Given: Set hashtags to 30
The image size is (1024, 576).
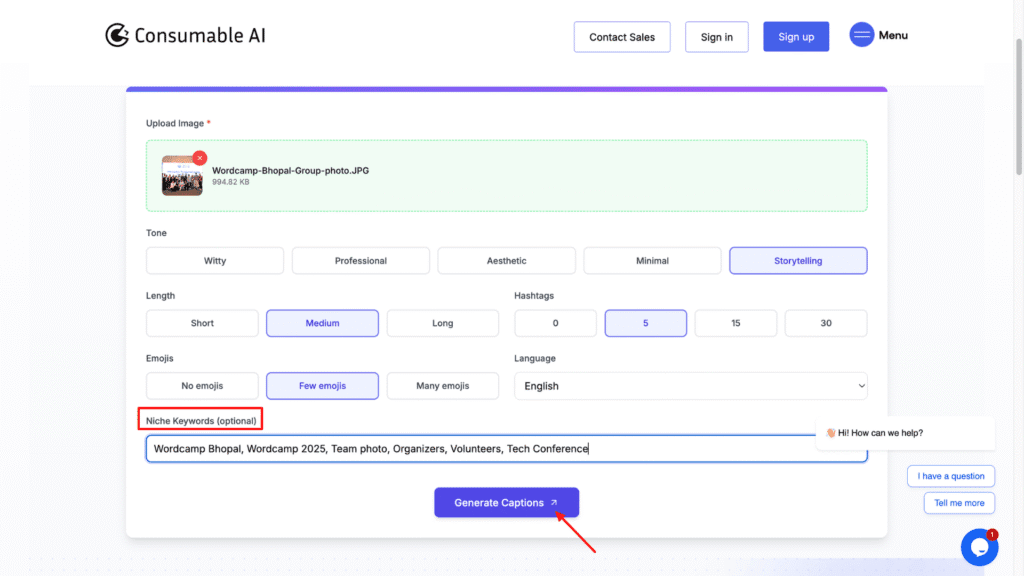Looking at the screenshot, I should click(826, 323).
